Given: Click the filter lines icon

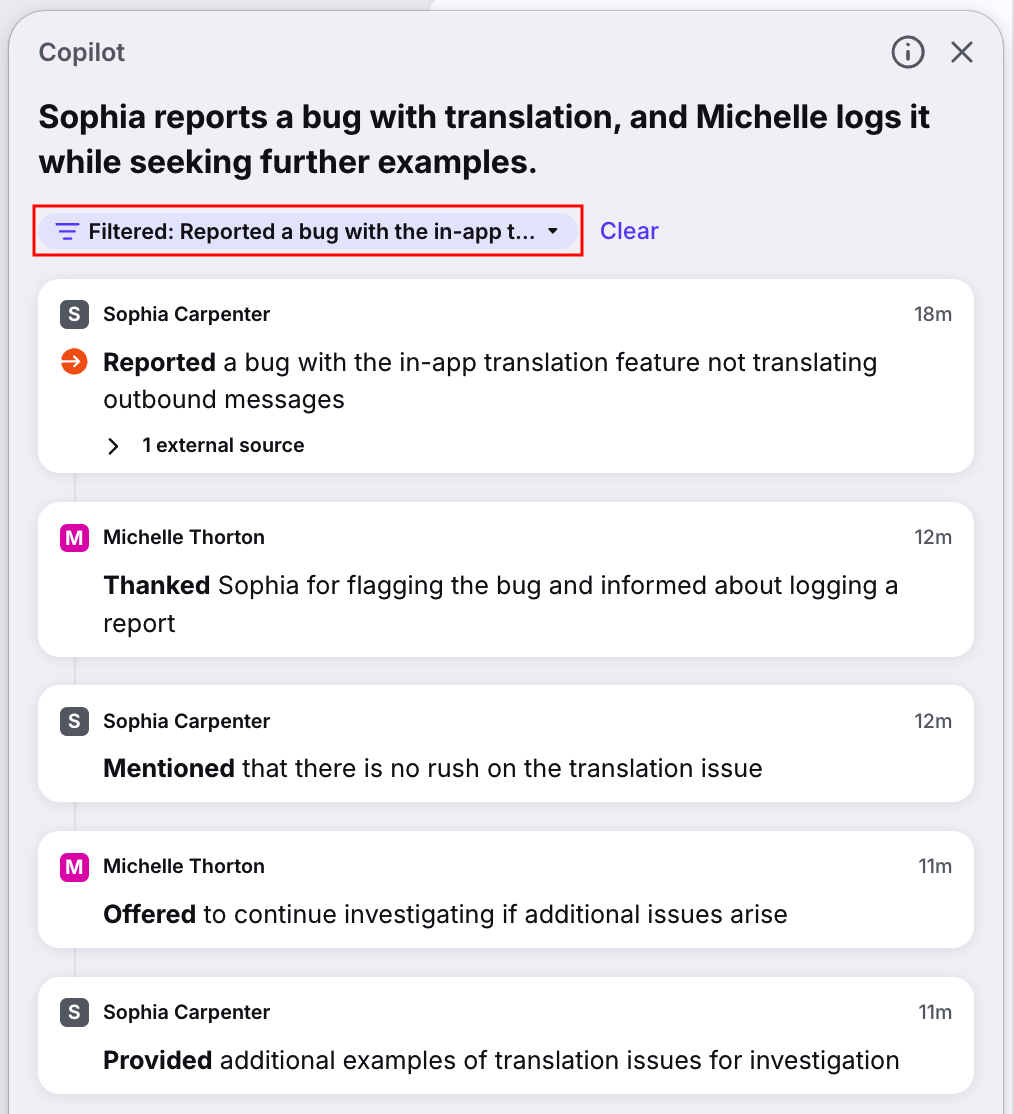Looking at the screenshot, I should (x=67, y=232).
